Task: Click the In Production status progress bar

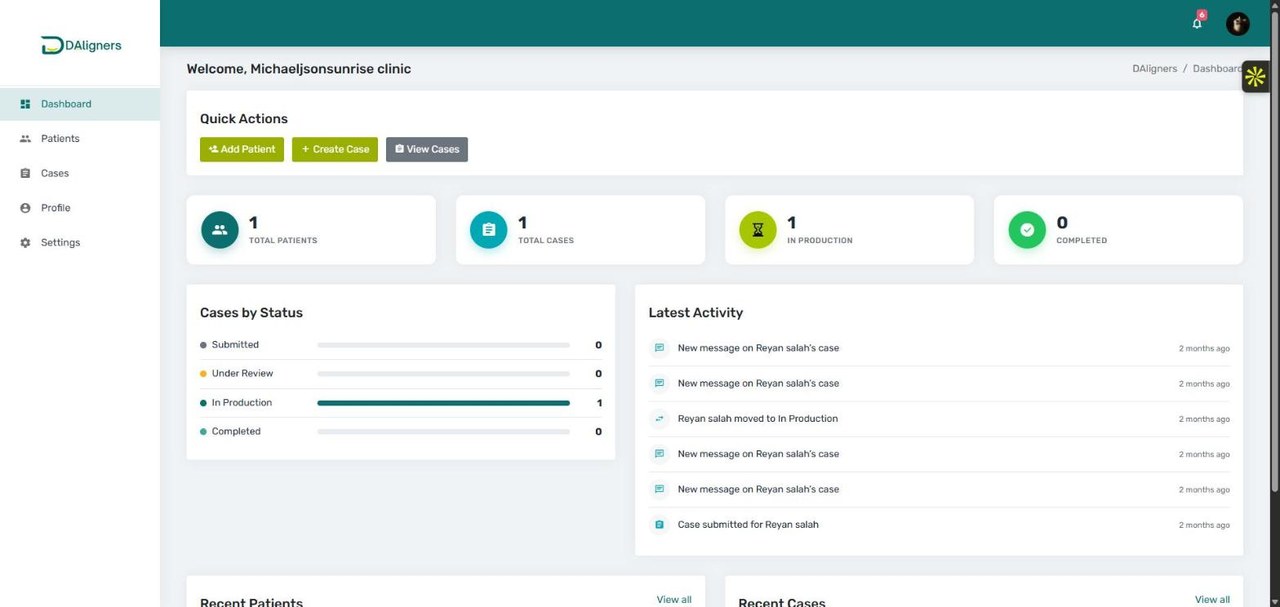Action: (443, 403)
